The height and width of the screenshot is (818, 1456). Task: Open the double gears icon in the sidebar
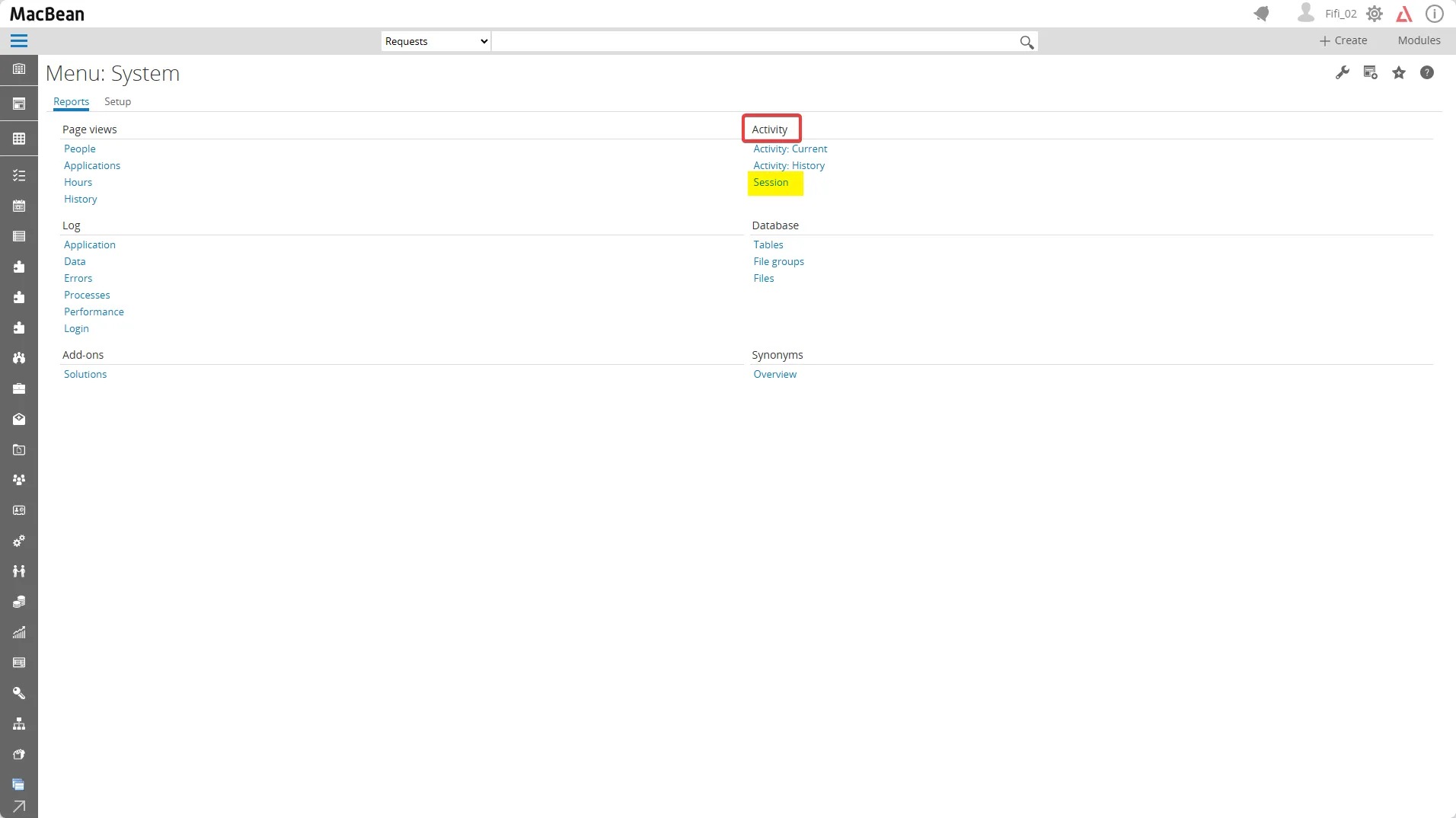19,541
